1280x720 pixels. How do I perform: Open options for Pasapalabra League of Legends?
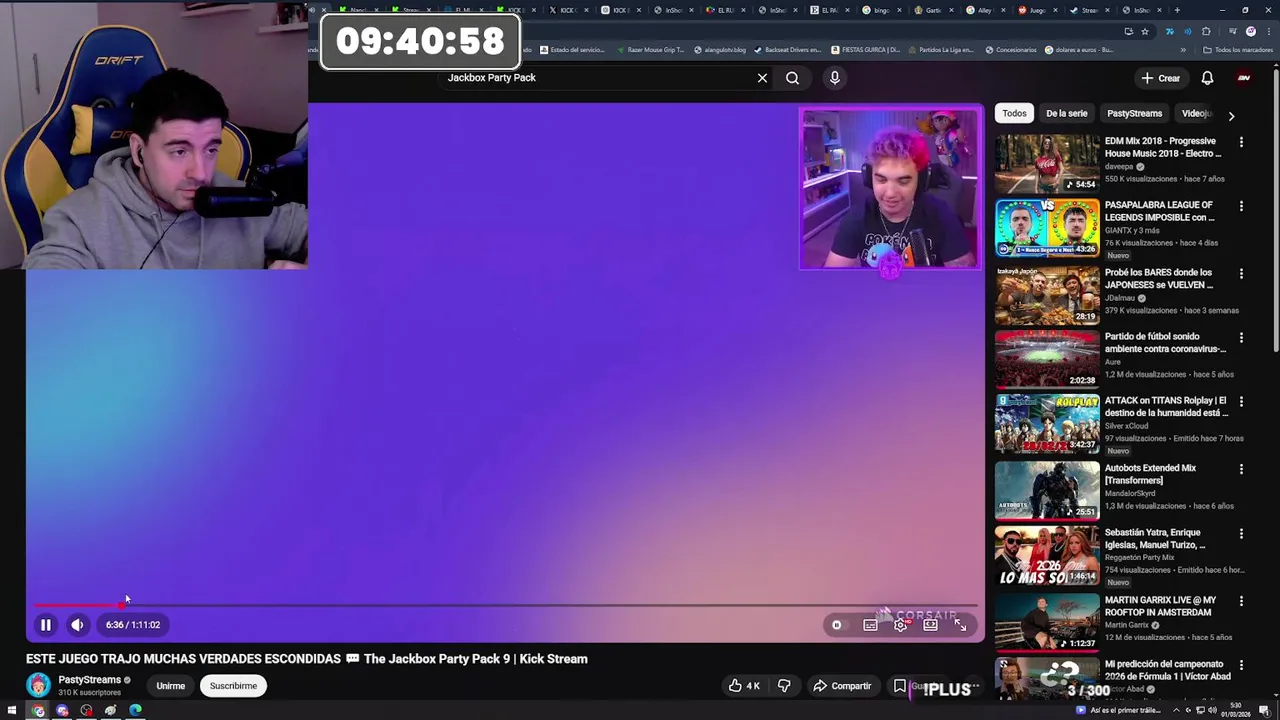pyautogui.click(x=1241, y=206)
